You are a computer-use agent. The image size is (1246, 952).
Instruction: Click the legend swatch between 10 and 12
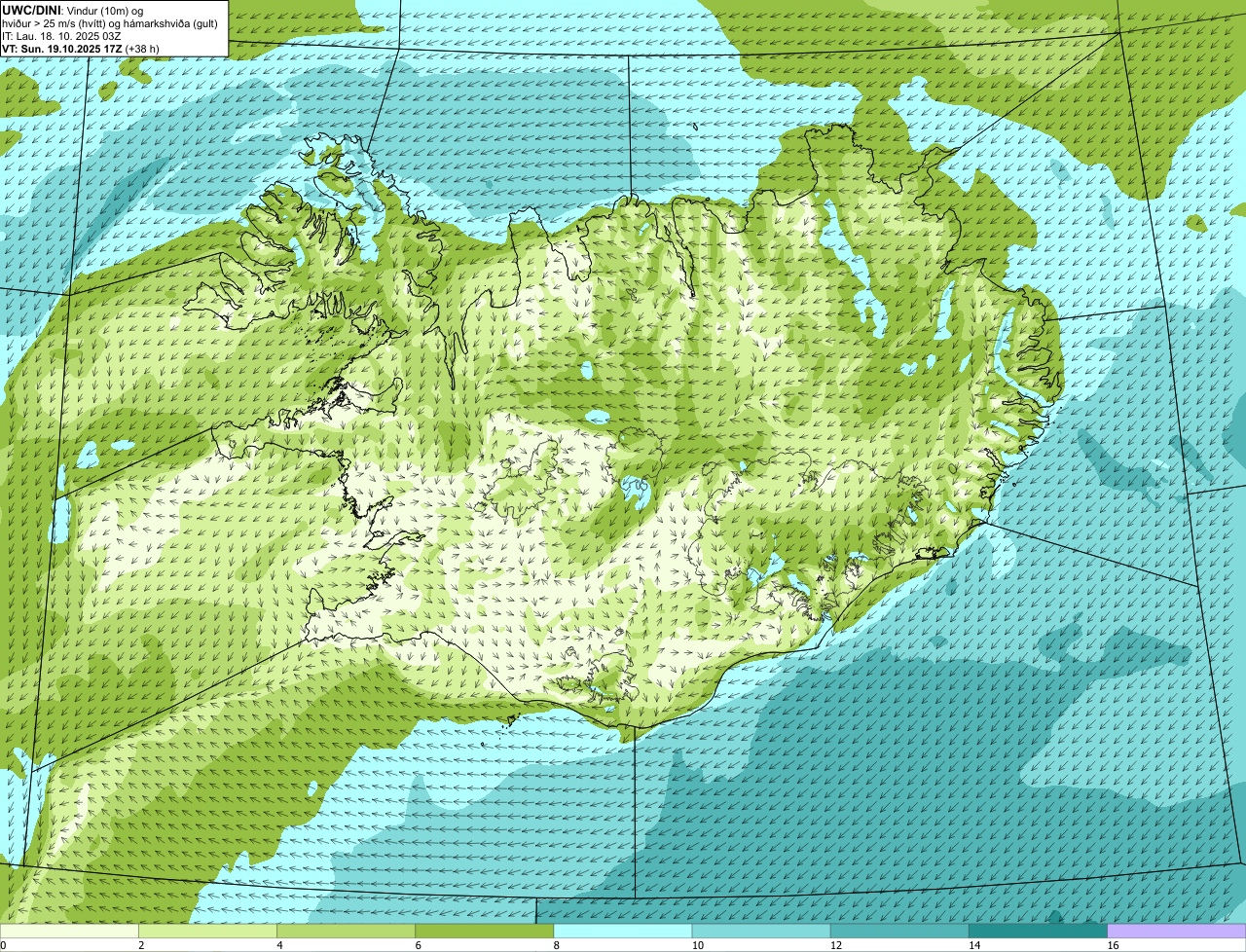[x=761, y=931]
